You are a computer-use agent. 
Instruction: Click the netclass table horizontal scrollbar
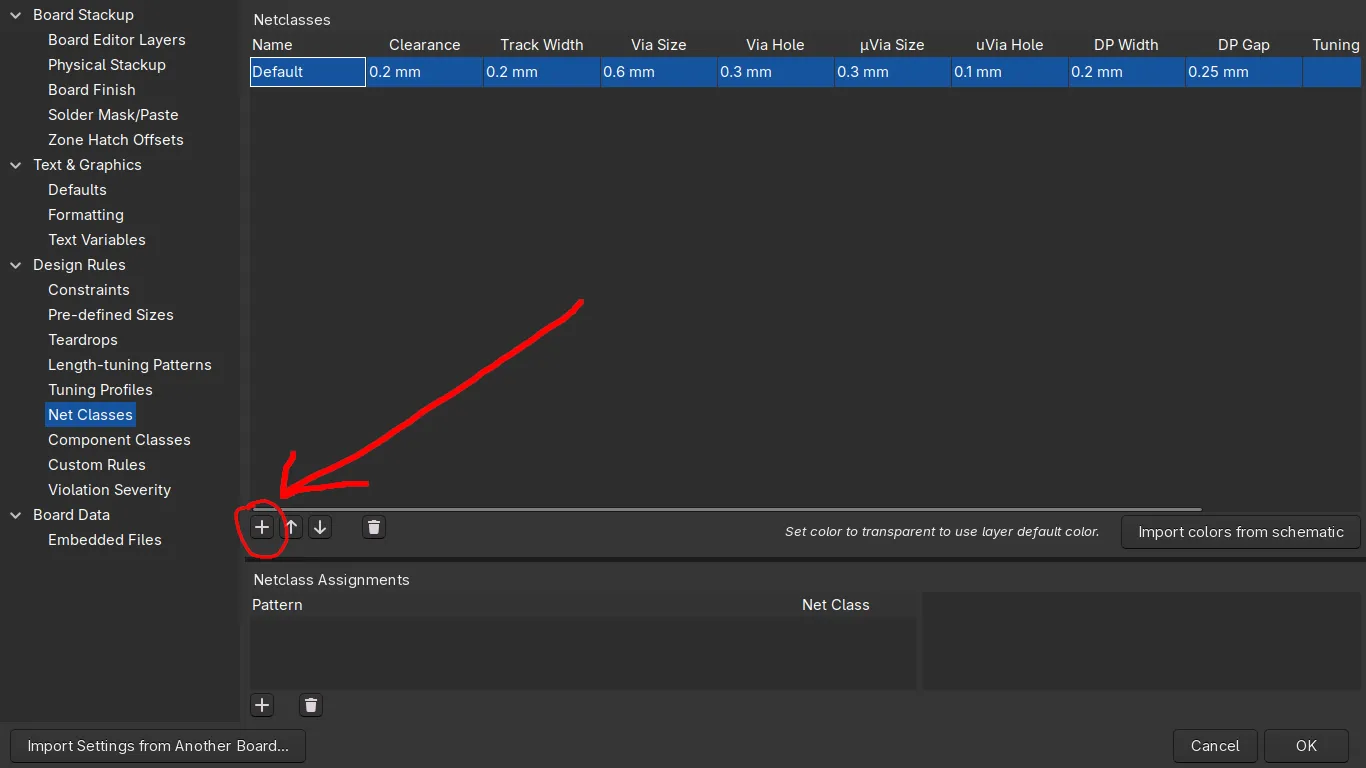[727, 509]
